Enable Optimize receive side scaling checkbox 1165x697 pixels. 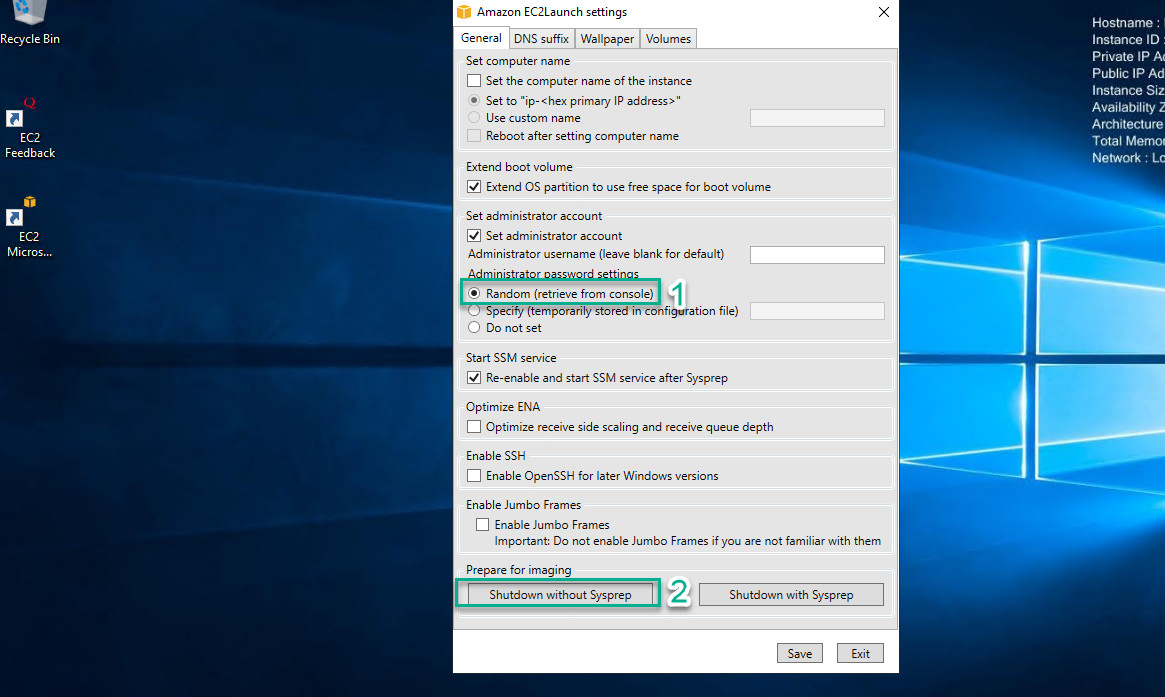click(x=474, y=427)
